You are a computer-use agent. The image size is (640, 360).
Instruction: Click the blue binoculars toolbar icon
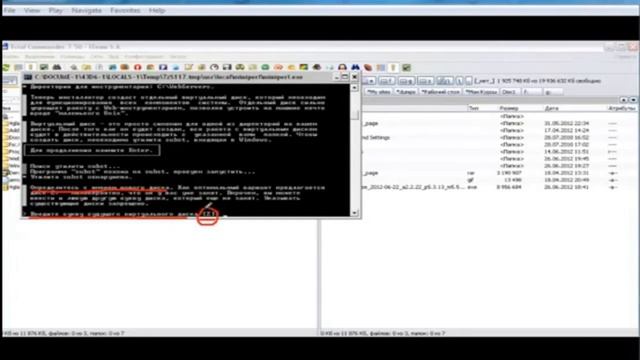(355, 67)
